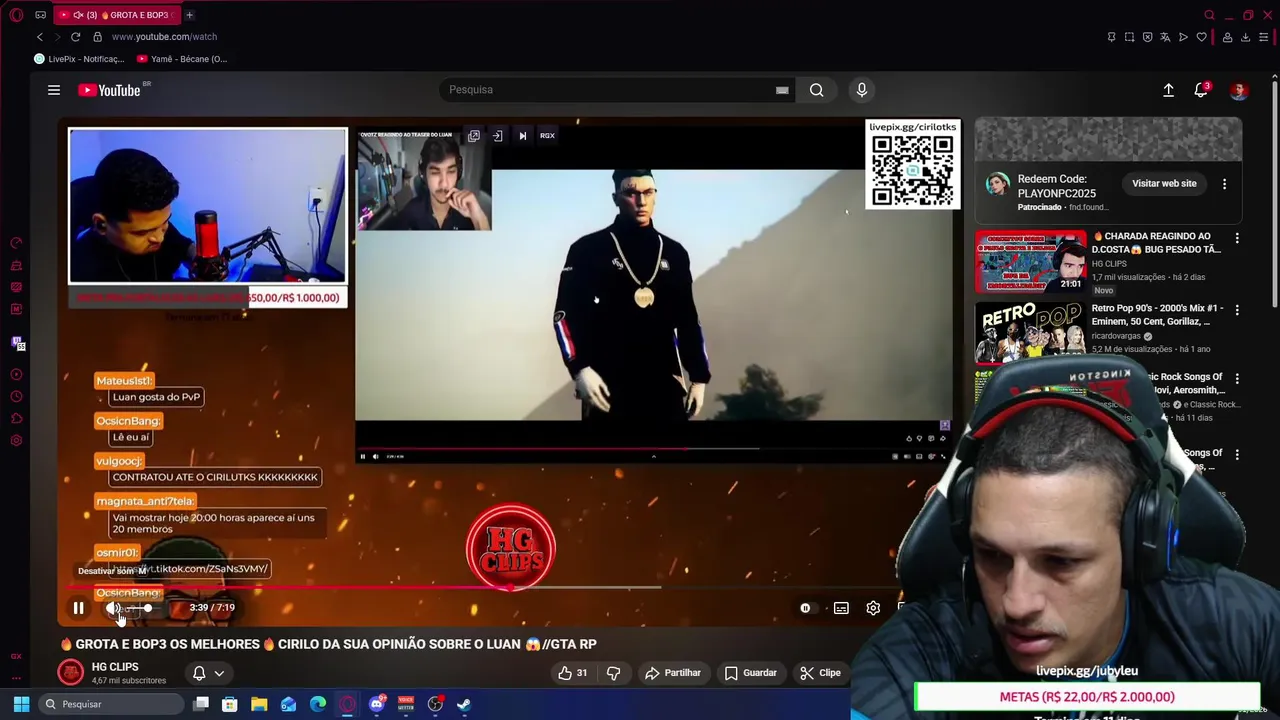Click the Opera snapshot capture icon
Screen dimensions: 1280x720
point(1129,37)
